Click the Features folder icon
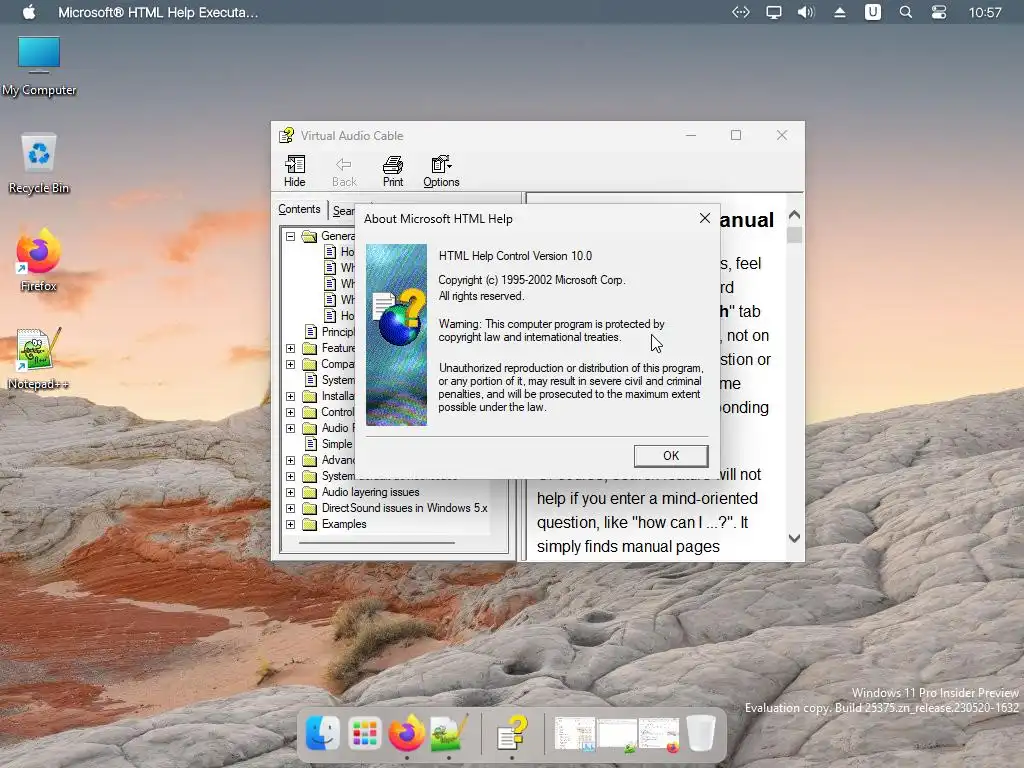This screenshot has width=1024, height=768. point(310,348)
